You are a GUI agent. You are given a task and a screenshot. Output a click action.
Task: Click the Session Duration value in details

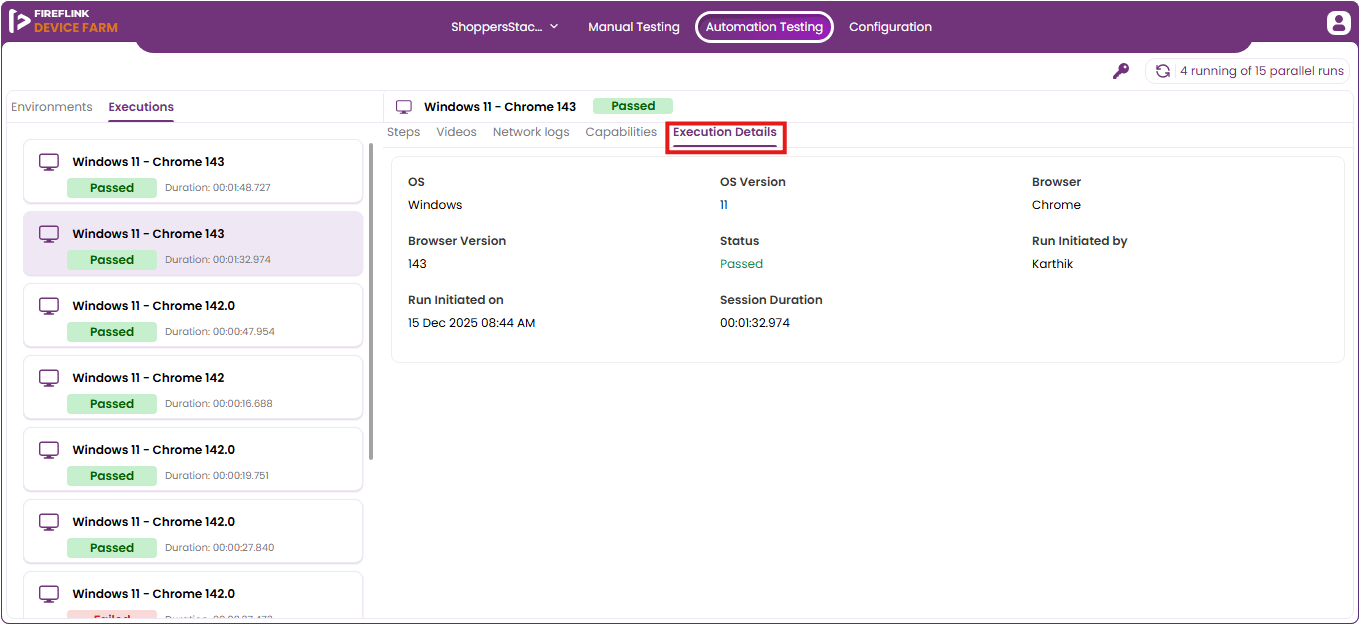pyautogui.click(x=755, y=323)
